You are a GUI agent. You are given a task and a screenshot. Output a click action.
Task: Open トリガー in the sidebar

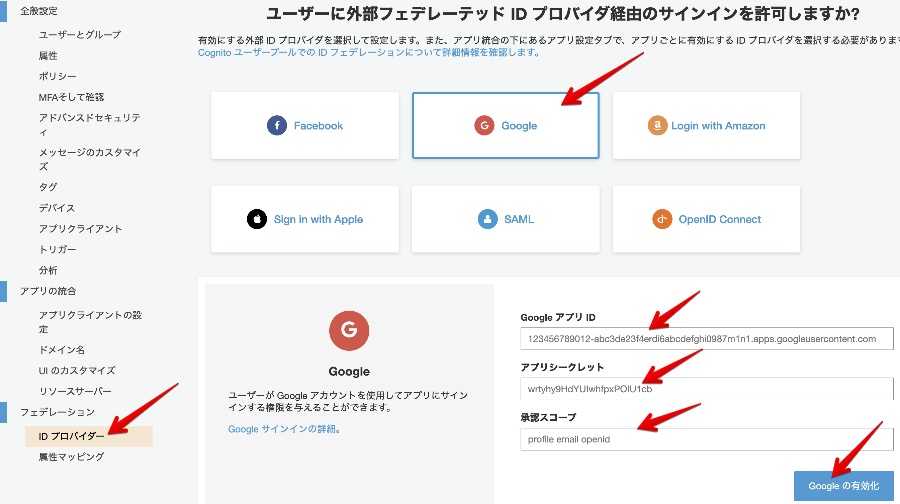[x=57, y=249]
